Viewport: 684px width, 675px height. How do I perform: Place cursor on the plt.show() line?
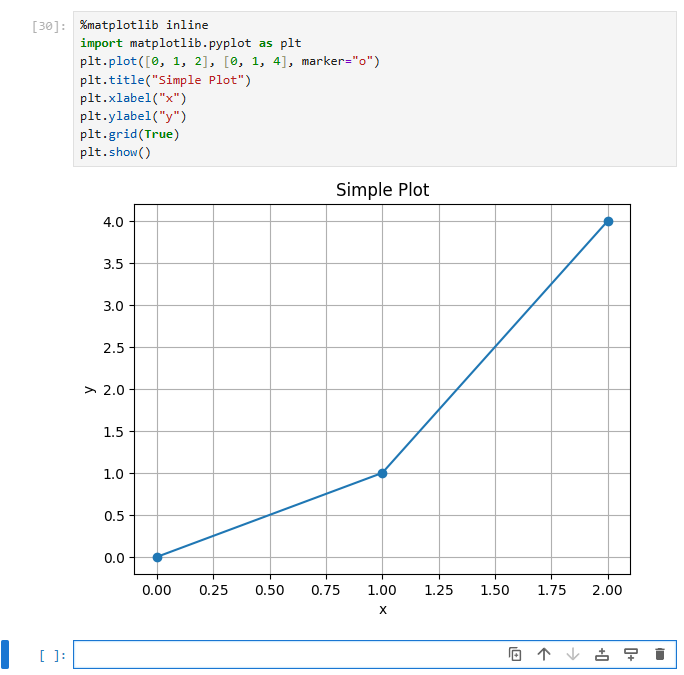[x=115, y=152]
